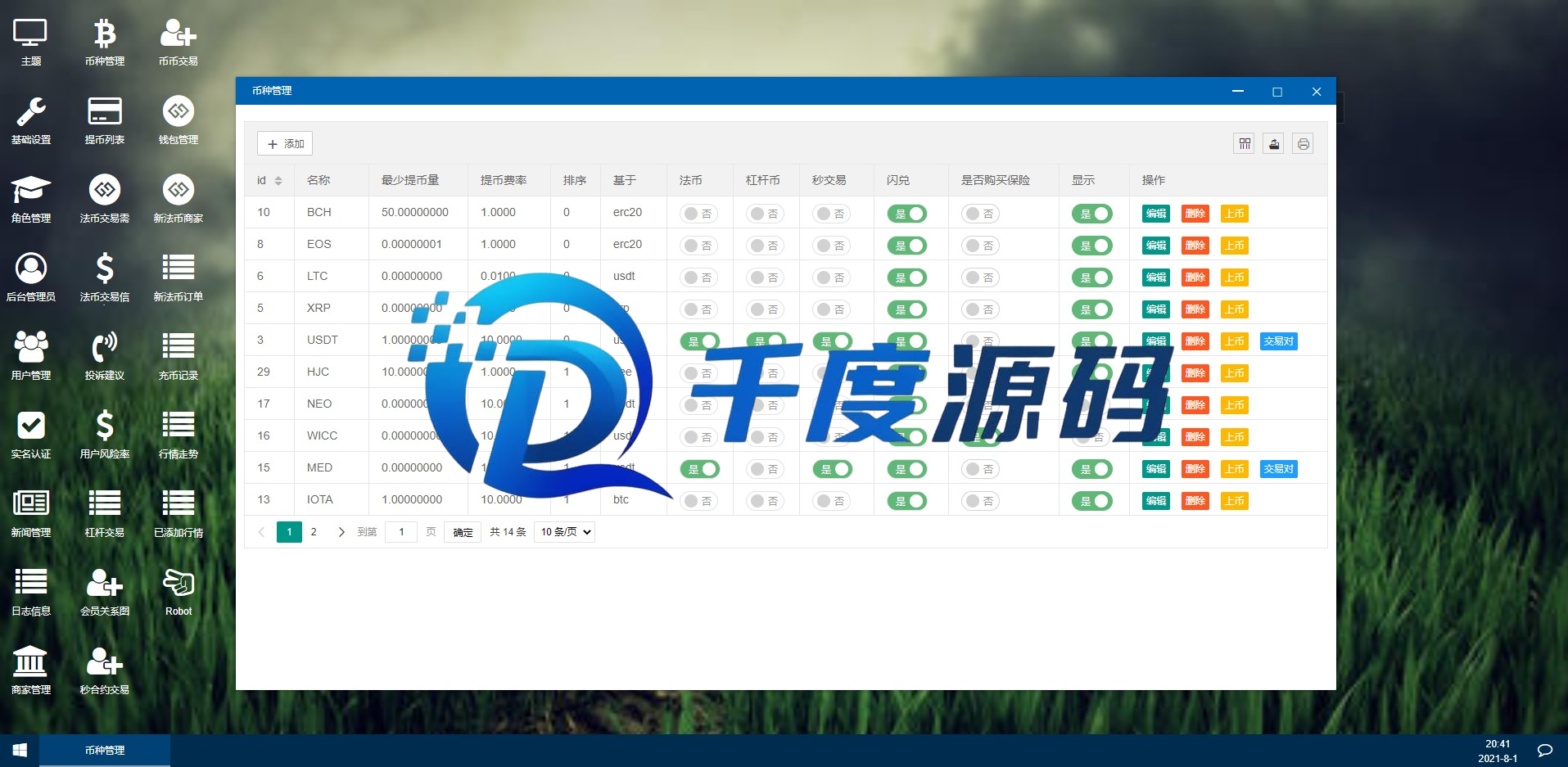Click 编辑 button for IOTA row
The image size is (1568, 767).
click(x=1156, y=501)
